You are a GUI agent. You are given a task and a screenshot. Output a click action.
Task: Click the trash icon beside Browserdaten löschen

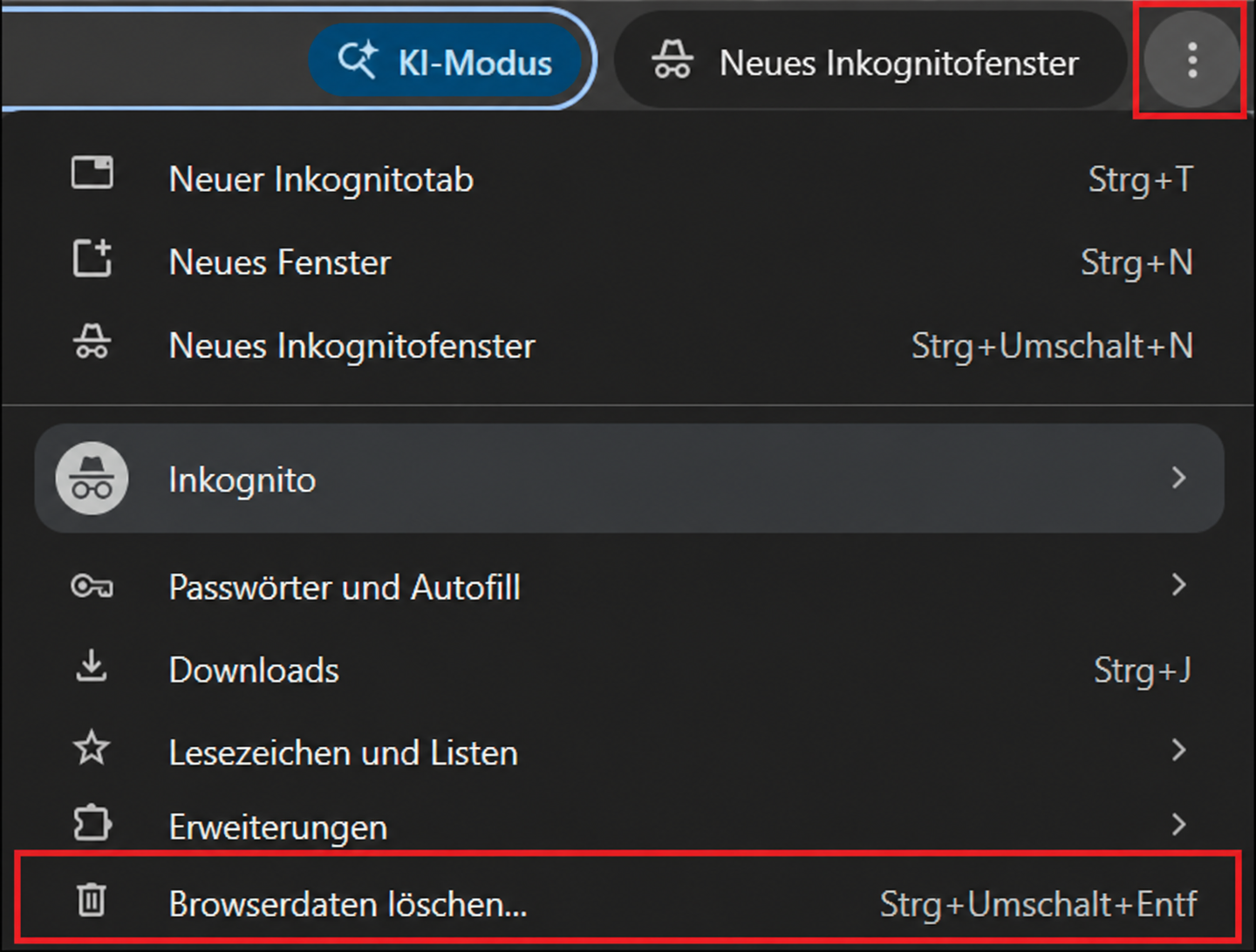point(92,900)
